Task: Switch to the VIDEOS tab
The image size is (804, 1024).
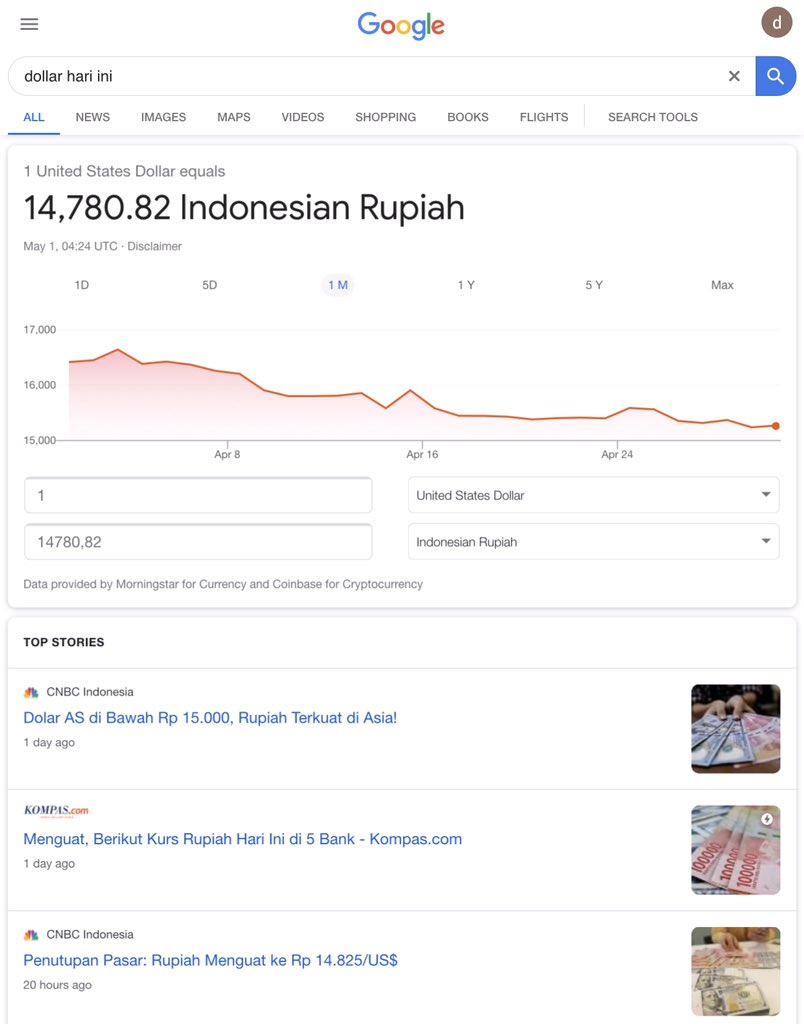Action: point(302,117)
